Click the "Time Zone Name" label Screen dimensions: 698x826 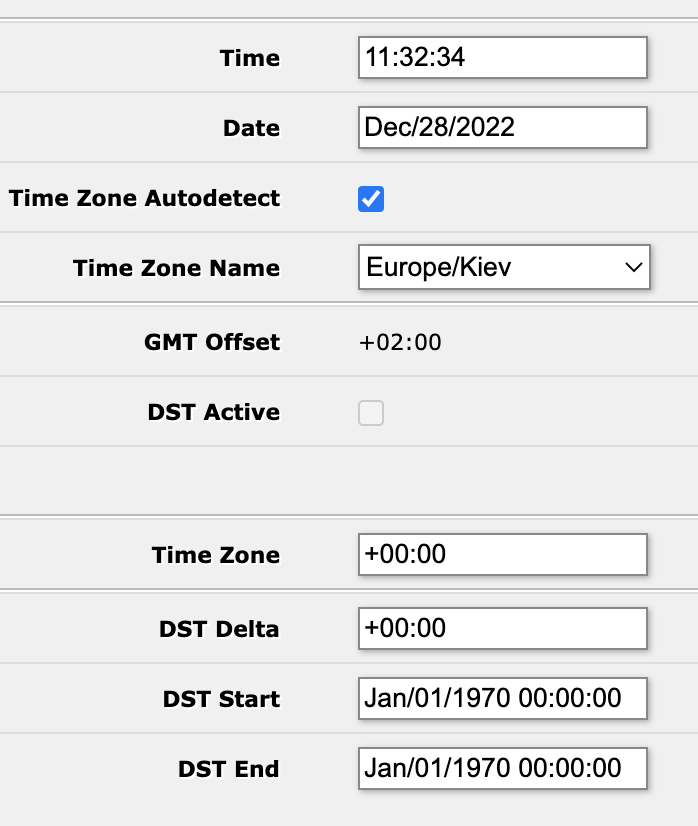(x=177, y=268)
